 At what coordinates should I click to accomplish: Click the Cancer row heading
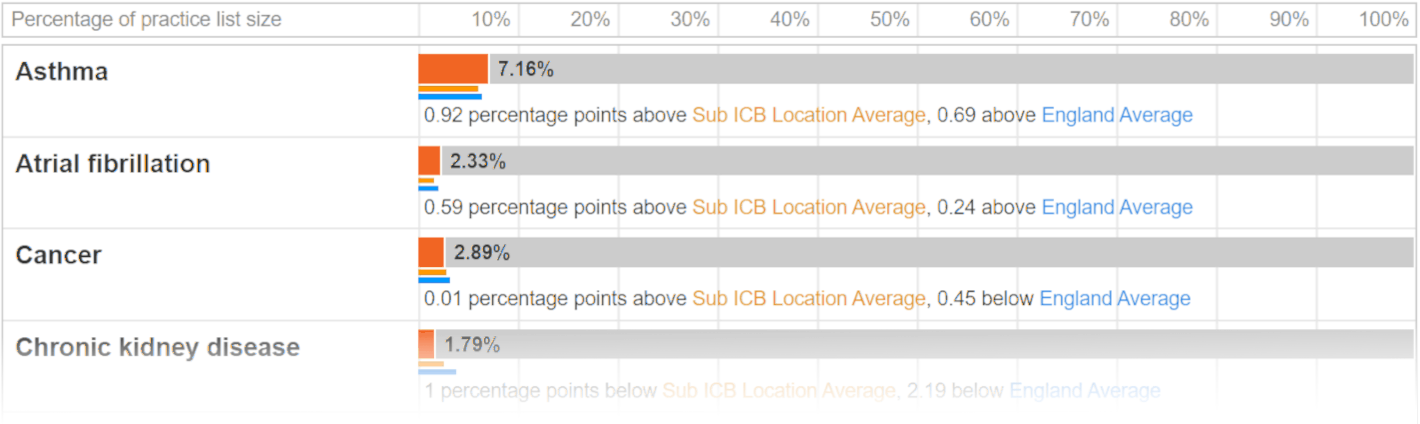tap(58, 255)
